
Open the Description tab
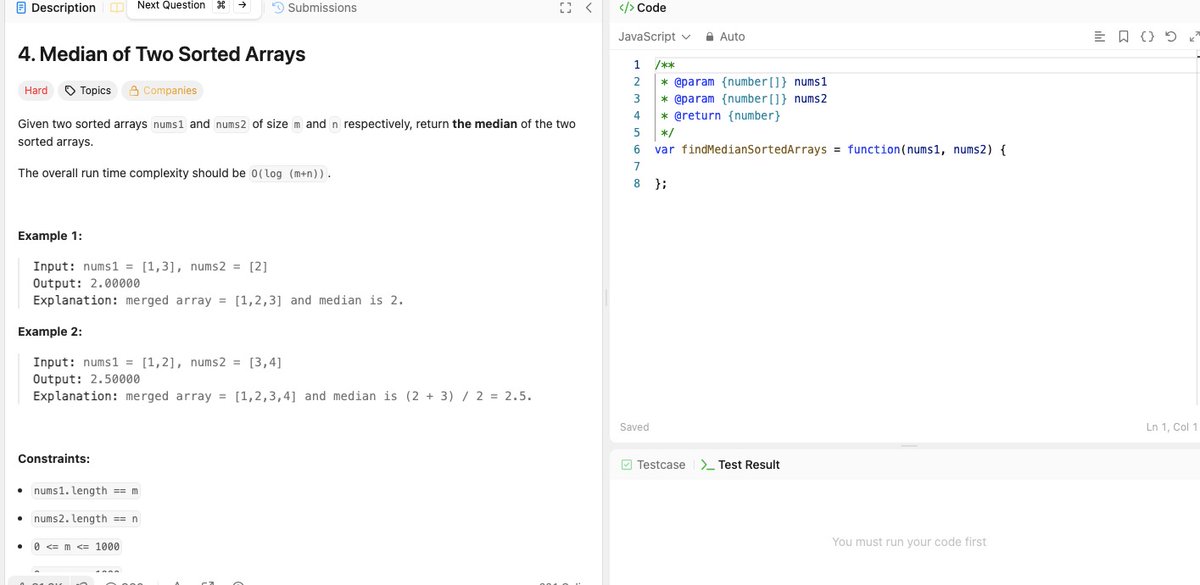[56, 8]
